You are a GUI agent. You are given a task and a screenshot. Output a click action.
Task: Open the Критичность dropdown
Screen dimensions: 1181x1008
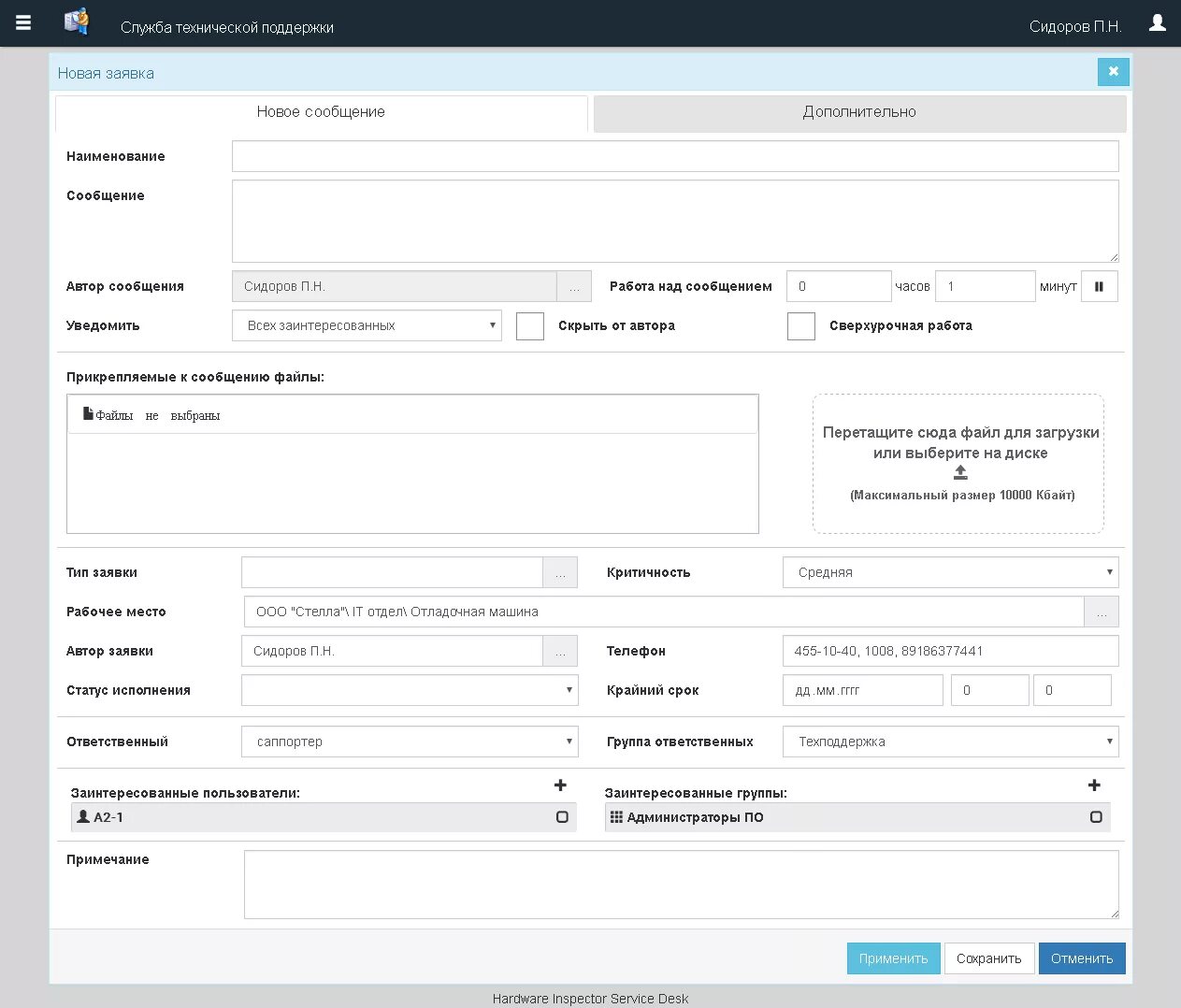click(x=950, y=572)
